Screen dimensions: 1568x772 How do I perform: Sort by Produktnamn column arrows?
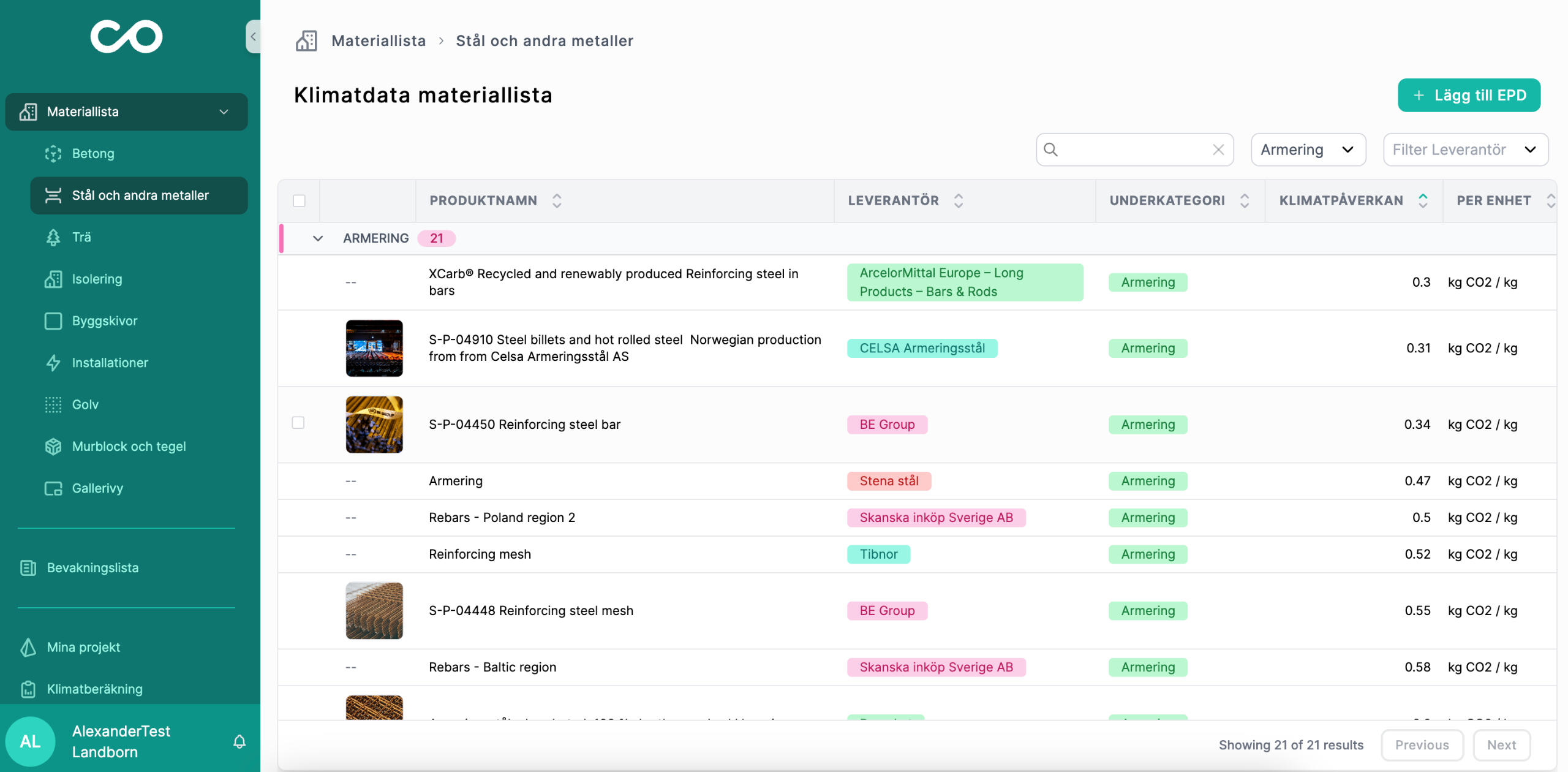click(557, 200)
